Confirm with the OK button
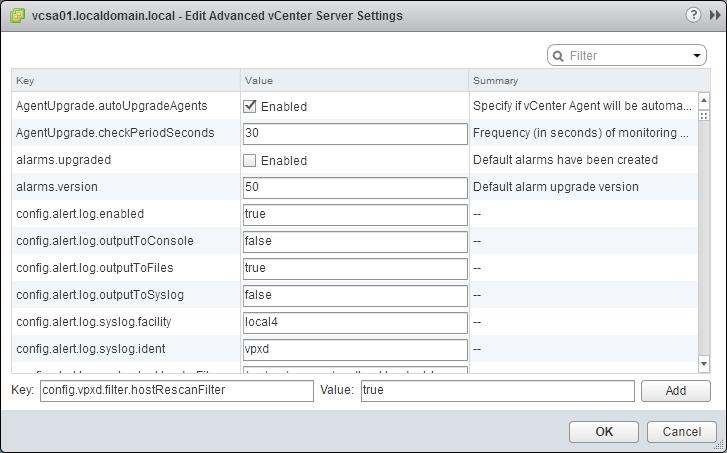 point(604,432)
